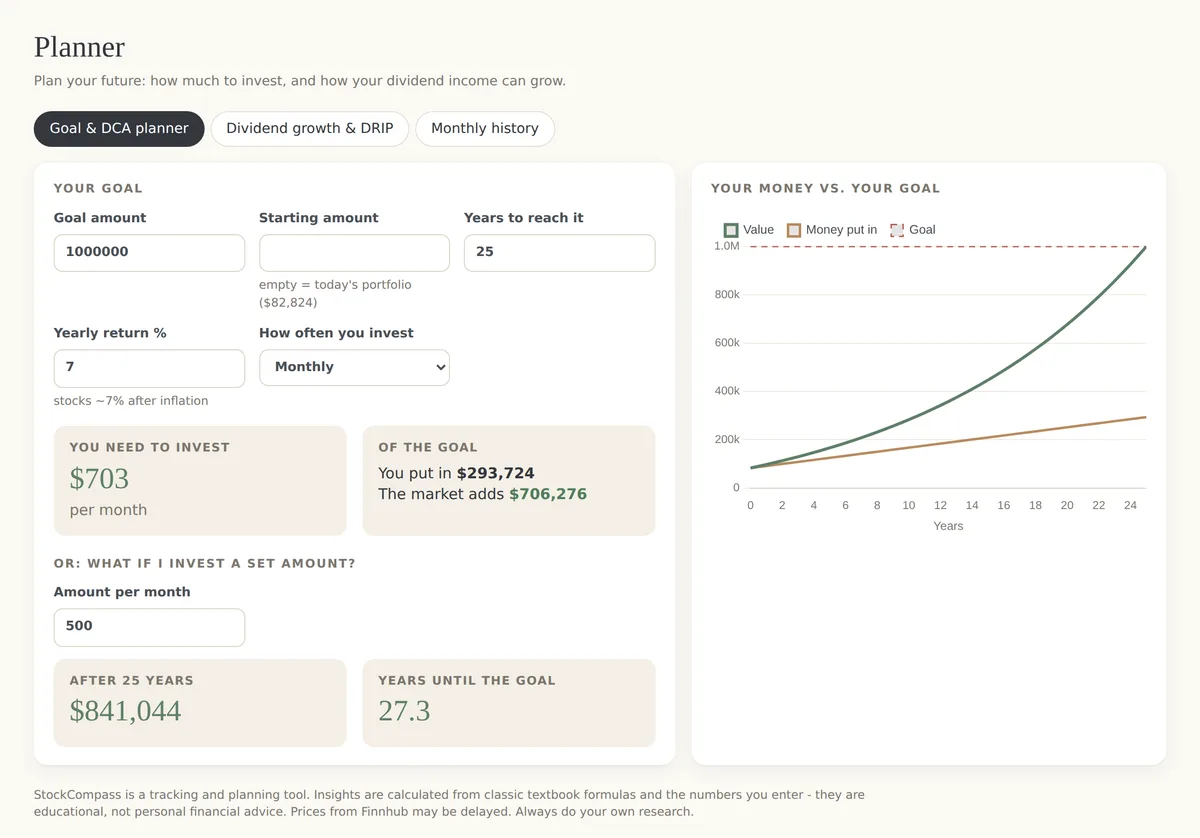Click the Years x-axis label
This screenshot has width=1200, height=838.
click(x=948, y=526)
